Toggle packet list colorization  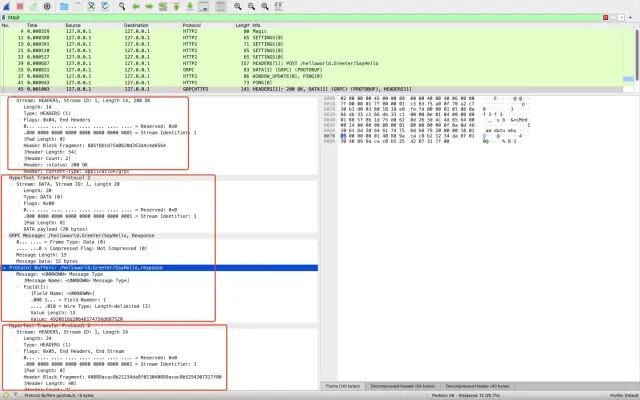coord(220,6)
